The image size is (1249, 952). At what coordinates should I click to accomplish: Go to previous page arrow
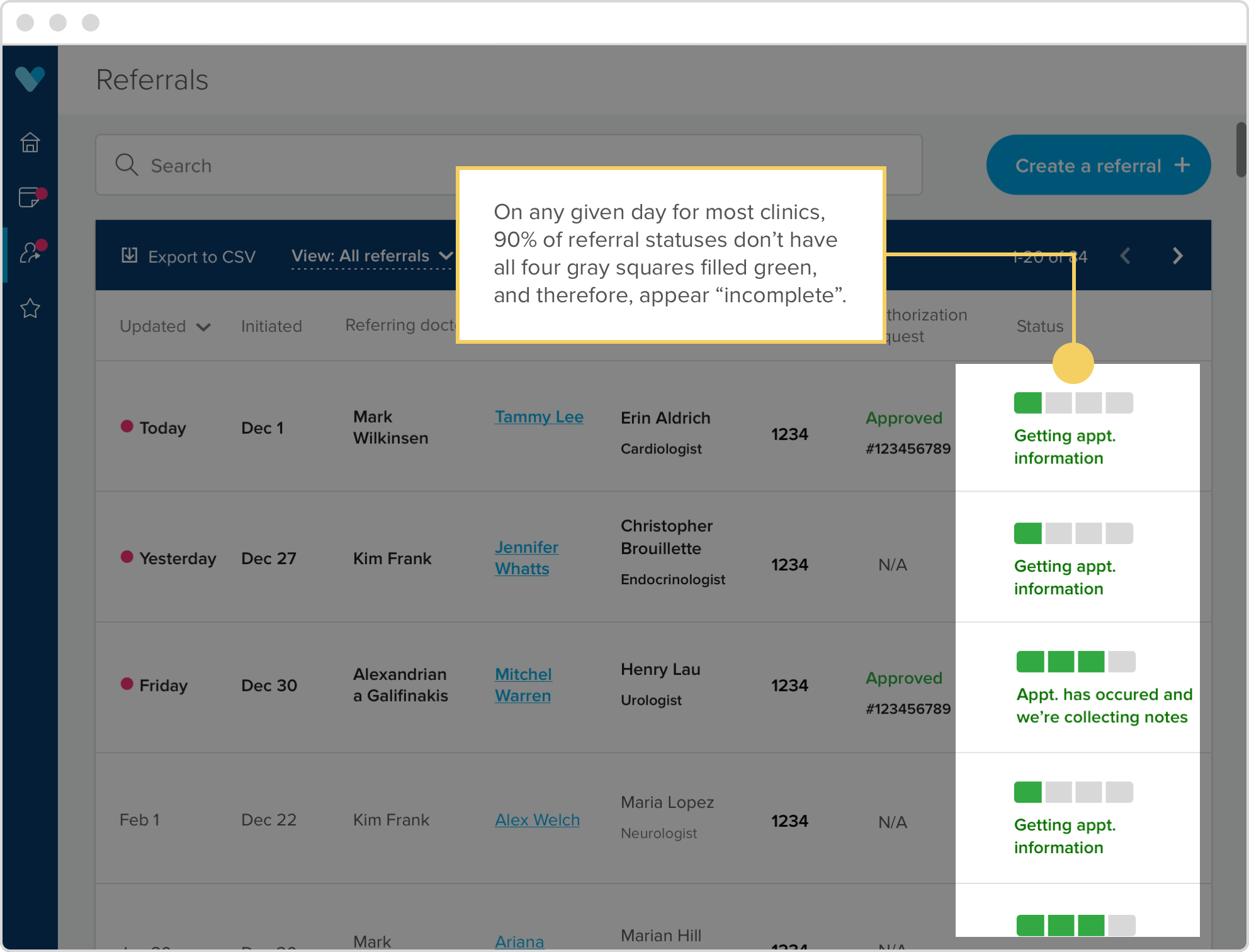click(x=1126, y=256)
